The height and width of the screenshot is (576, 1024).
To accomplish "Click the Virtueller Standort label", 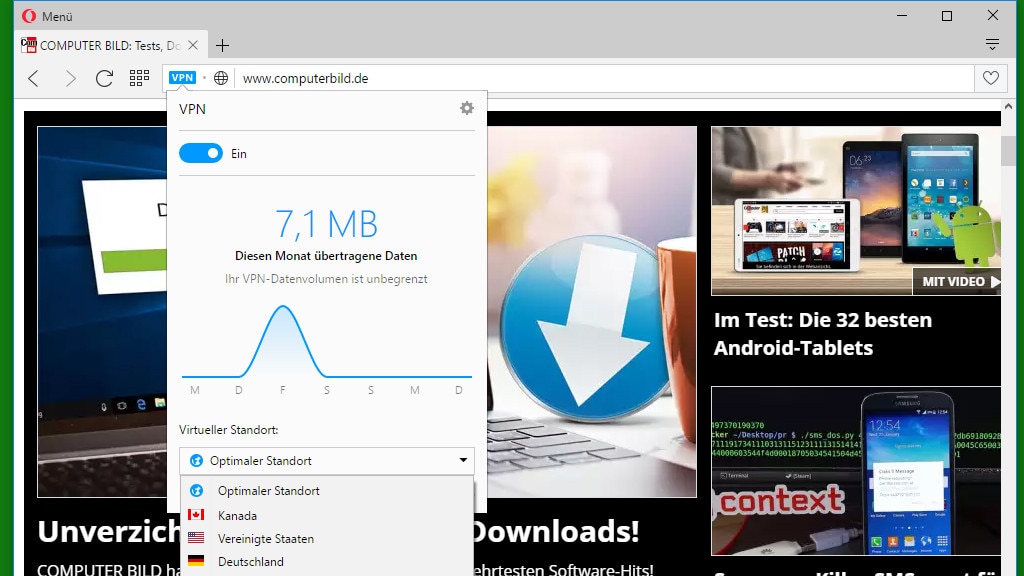I will click(229, 430).
